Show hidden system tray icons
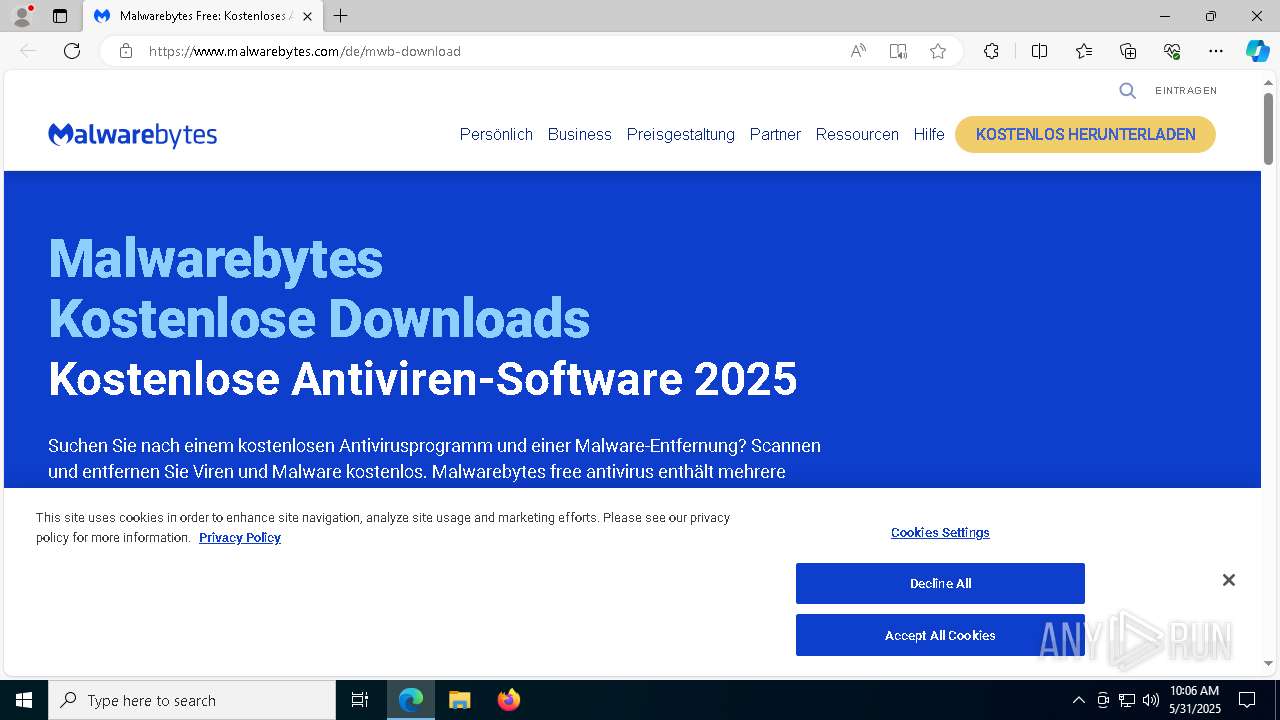 1078,700
